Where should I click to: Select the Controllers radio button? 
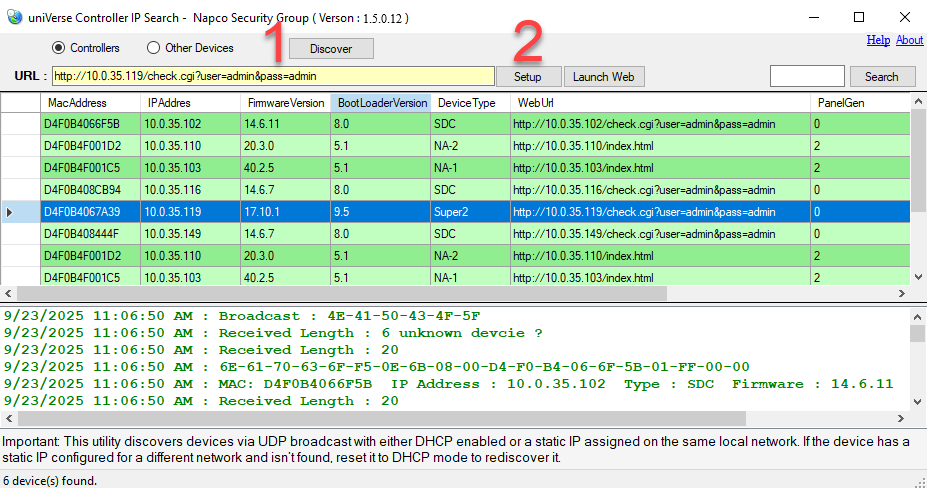pyautogui.click(x=58, y=48)
